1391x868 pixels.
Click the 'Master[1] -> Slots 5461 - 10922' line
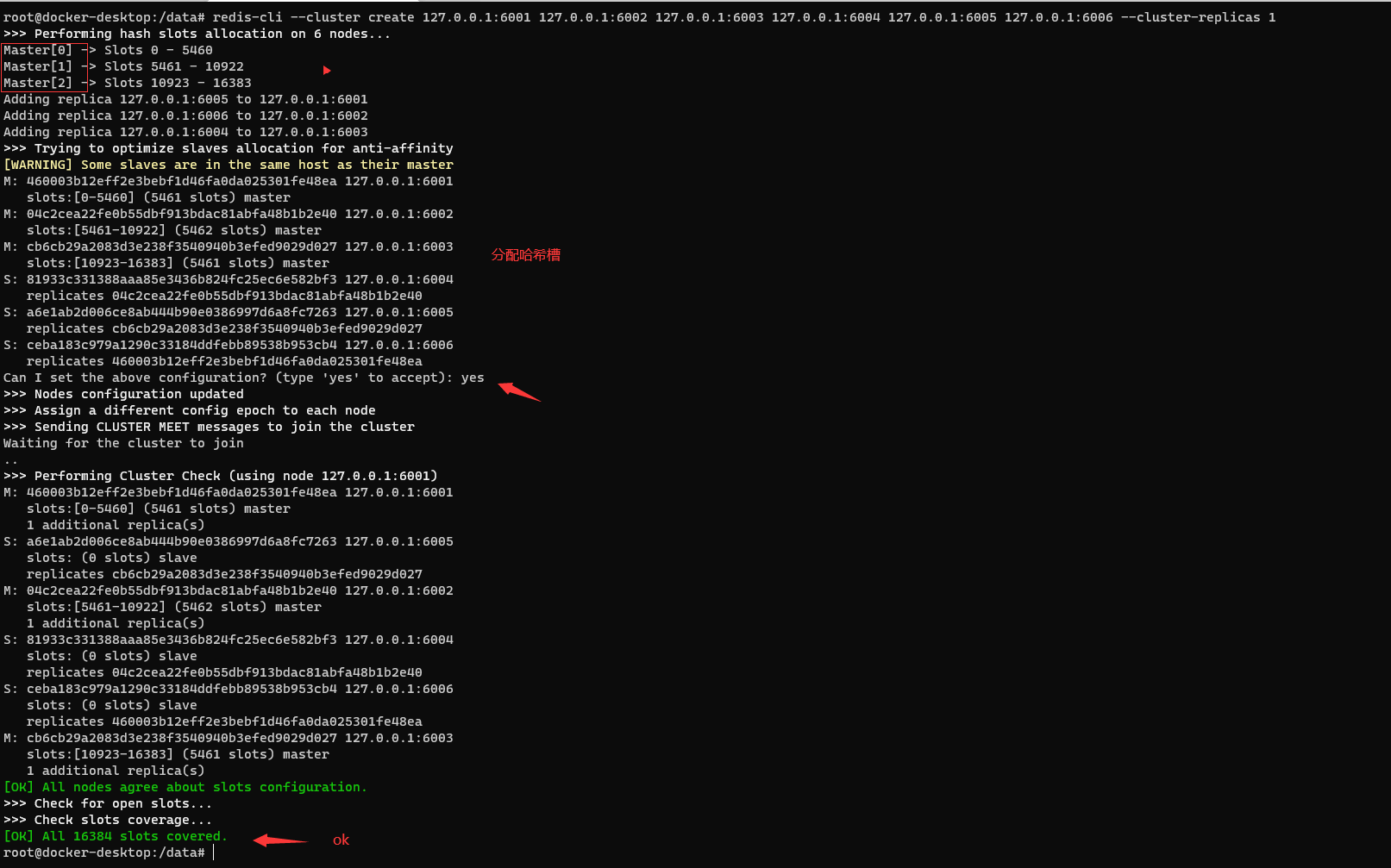click(123, 66)
